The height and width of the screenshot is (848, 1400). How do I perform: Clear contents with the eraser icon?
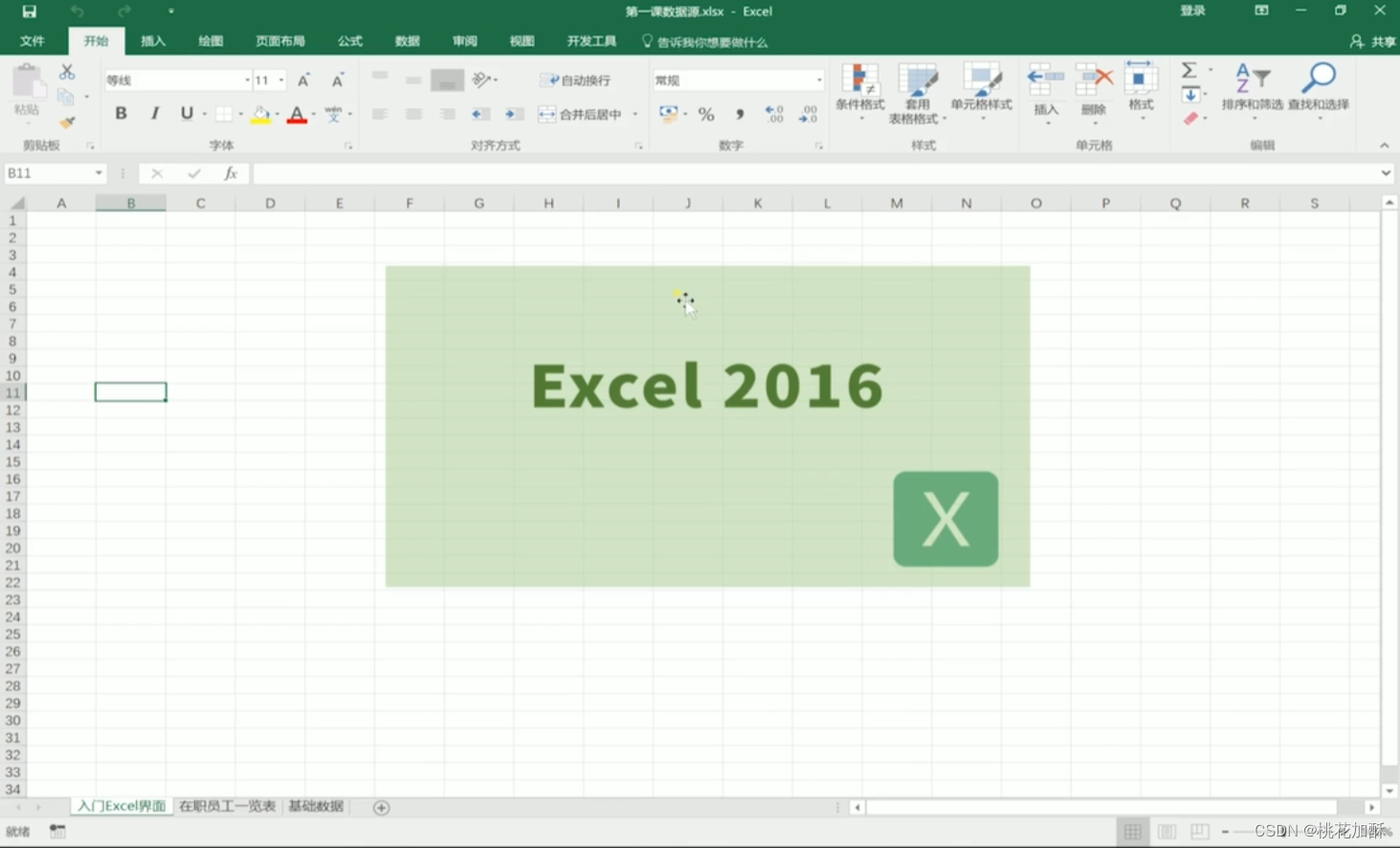[1190, 119]
